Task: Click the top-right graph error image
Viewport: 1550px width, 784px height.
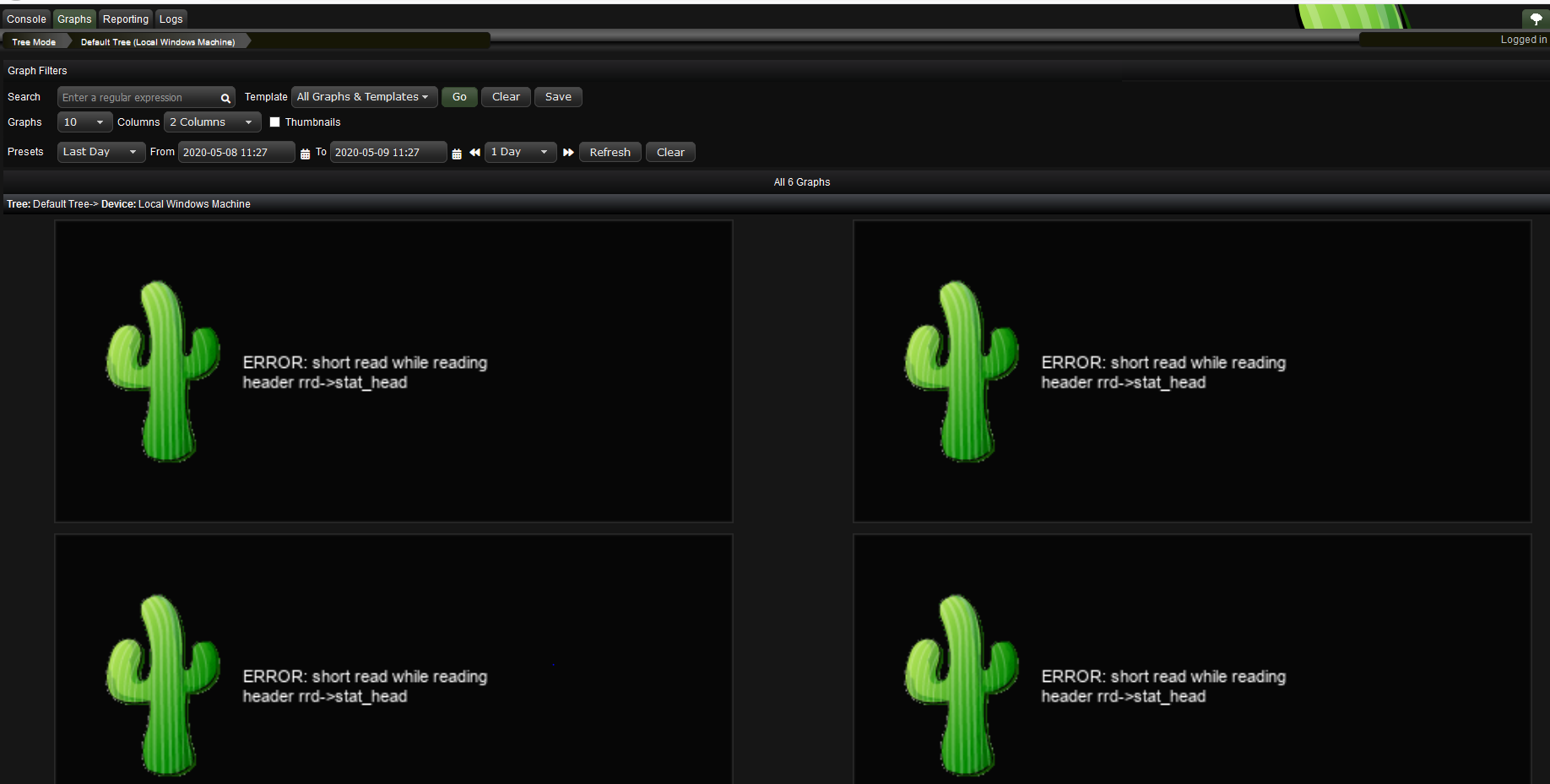Action: point(1192,371)
